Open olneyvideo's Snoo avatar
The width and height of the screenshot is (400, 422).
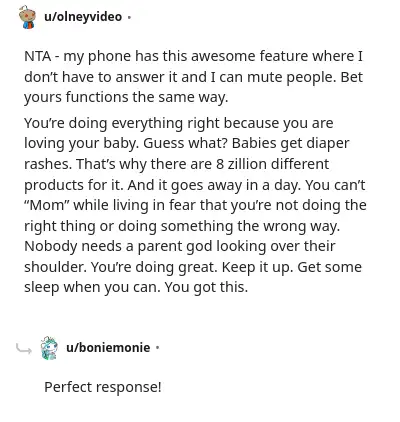click(27, 17)
